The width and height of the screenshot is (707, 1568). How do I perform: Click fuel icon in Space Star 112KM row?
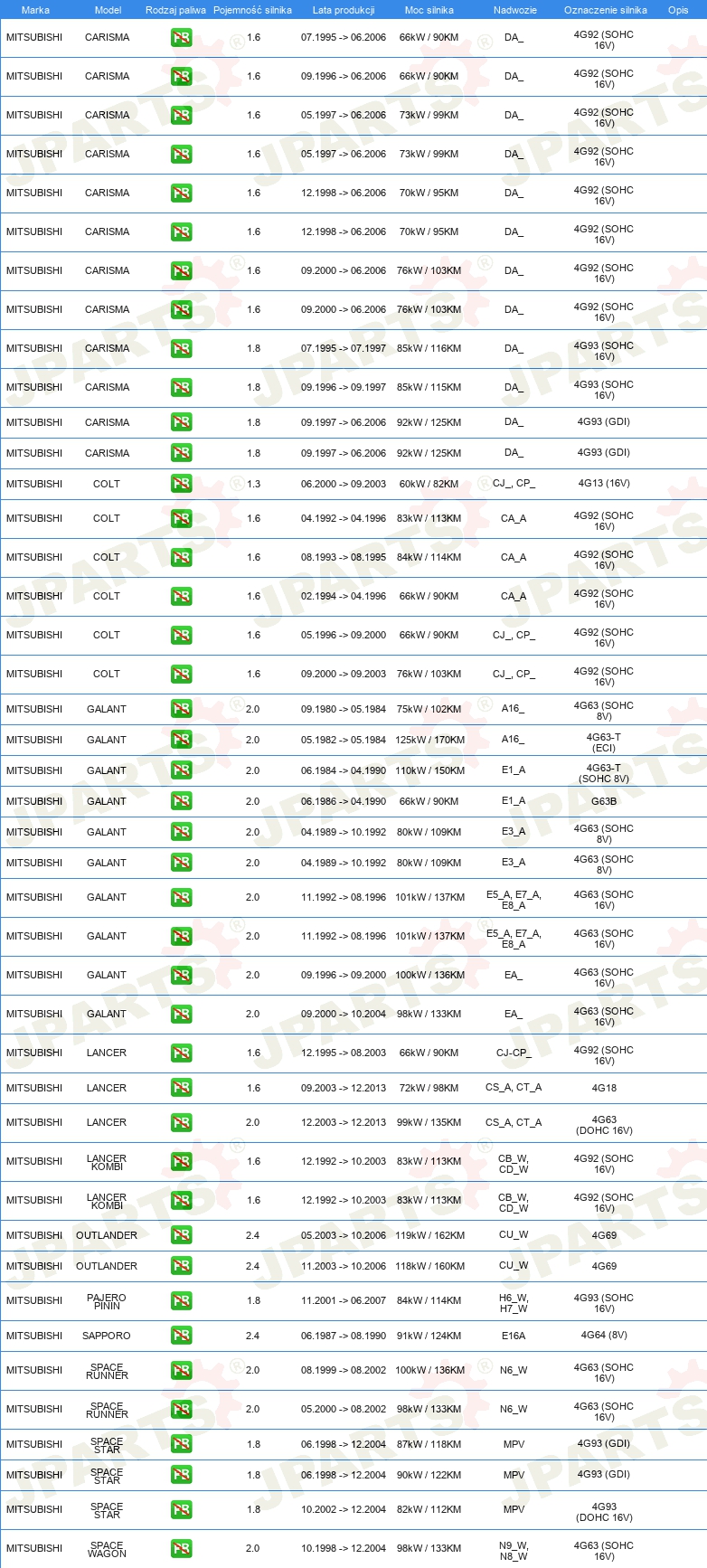tap(181, 1510)
